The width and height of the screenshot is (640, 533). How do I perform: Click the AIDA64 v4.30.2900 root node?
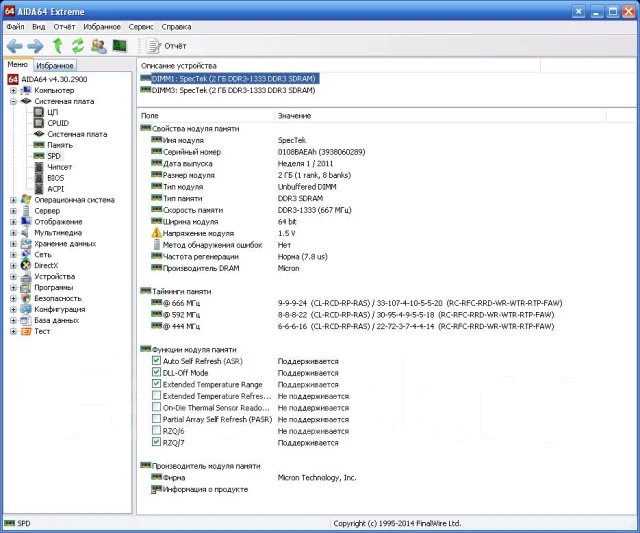tap(54, 79)
